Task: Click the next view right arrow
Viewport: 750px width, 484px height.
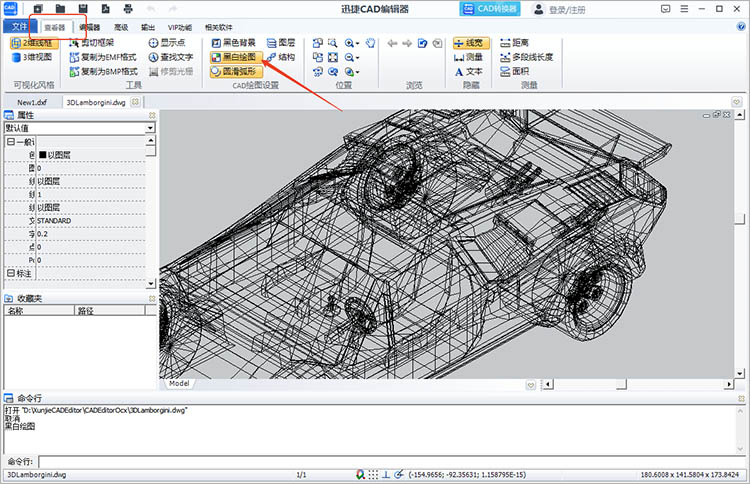Action: pyautogui.click(x=407, y=44)
